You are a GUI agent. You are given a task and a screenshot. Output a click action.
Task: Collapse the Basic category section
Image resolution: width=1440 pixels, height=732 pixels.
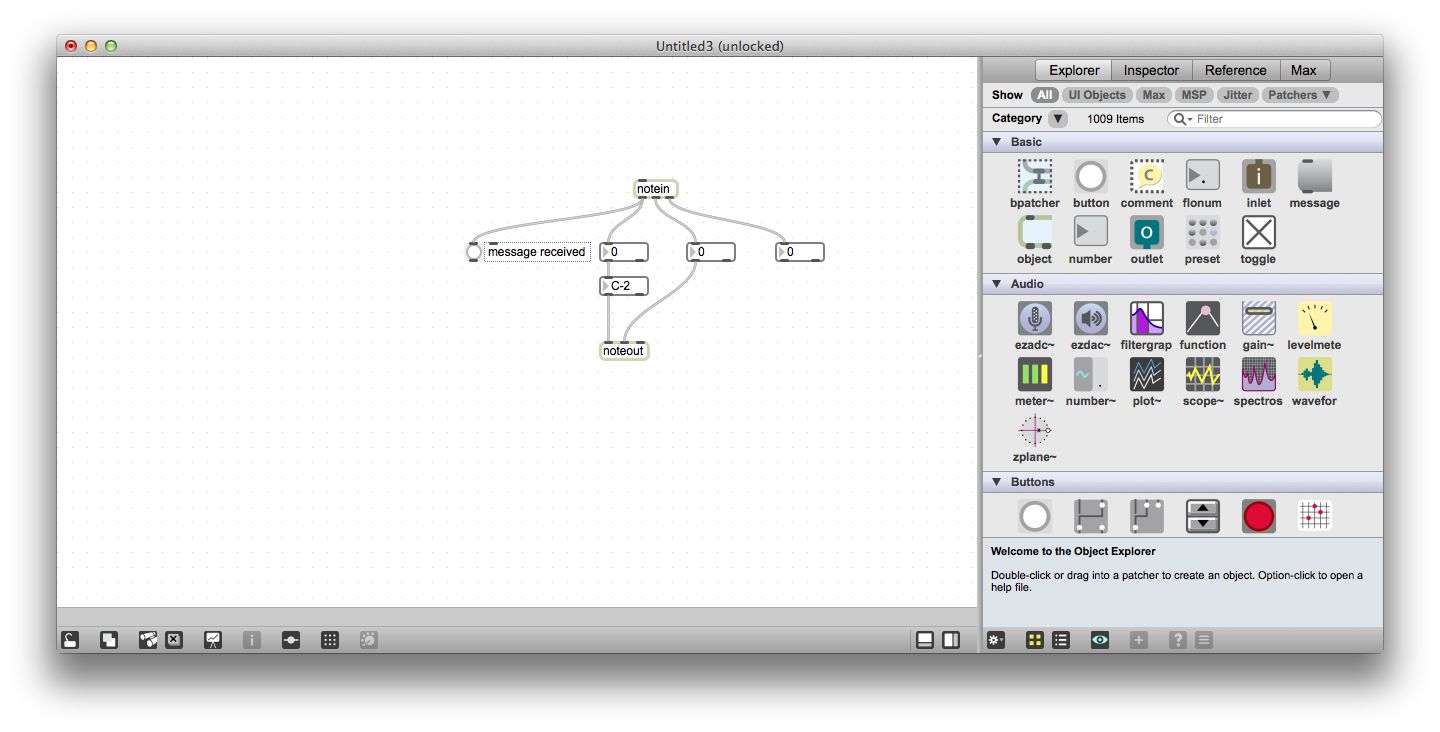point(996,142)
